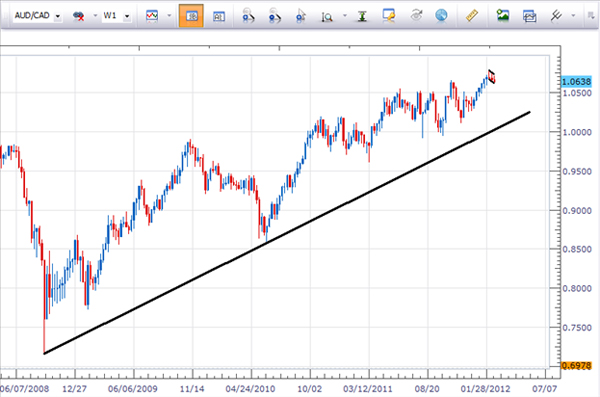
Task: Click the first zoom cursor tool icon
Action: [x=248, y=16]
